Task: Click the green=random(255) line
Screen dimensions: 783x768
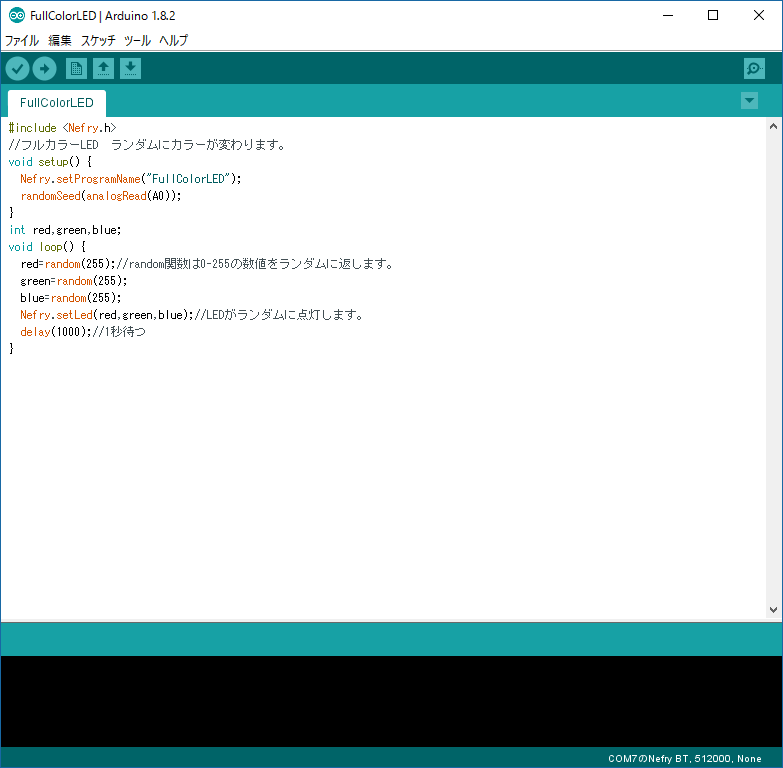Action: (74, 281)
